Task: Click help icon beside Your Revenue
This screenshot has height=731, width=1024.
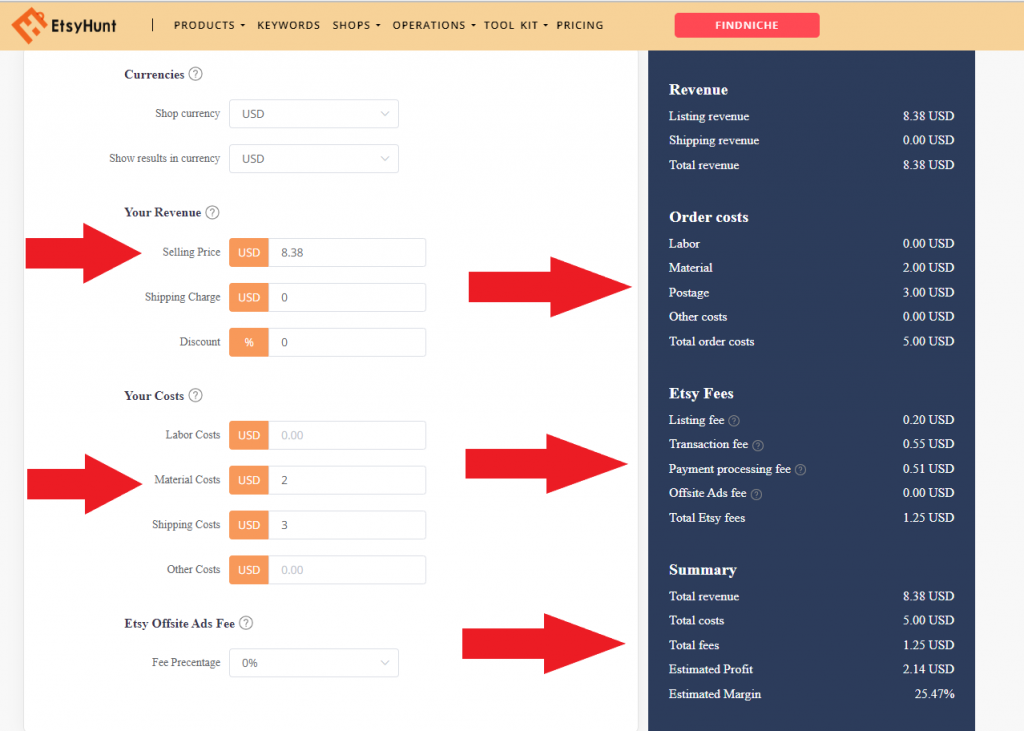Action: pos(212,212)
